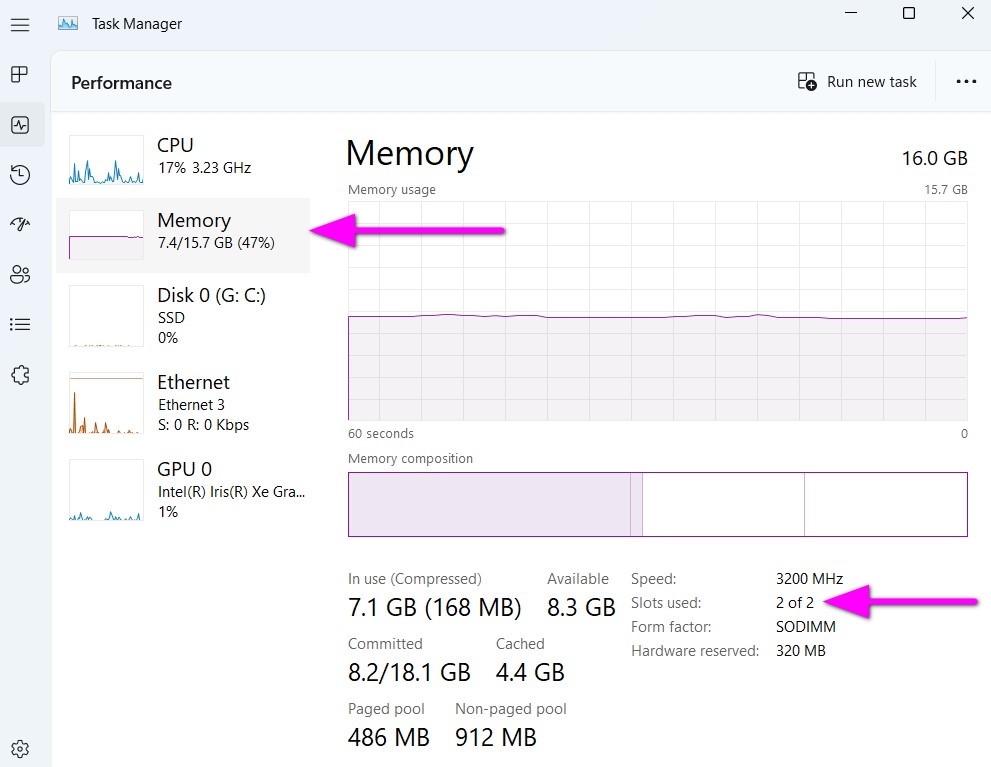Open the Details list icon
Image resolution: width=991 pixels, height=767 pixels.
(x=20, y=324)
